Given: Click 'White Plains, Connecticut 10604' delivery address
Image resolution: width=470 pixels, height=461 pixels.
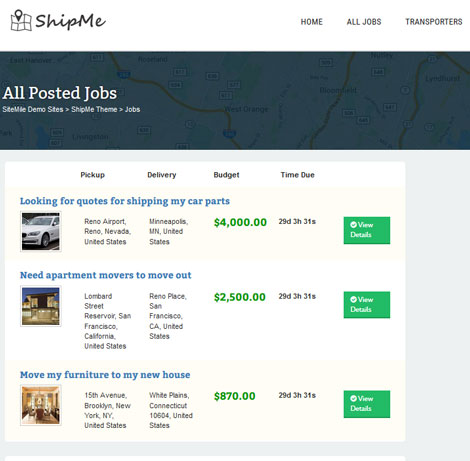Looking at the screenshot, I should point(171,410).
